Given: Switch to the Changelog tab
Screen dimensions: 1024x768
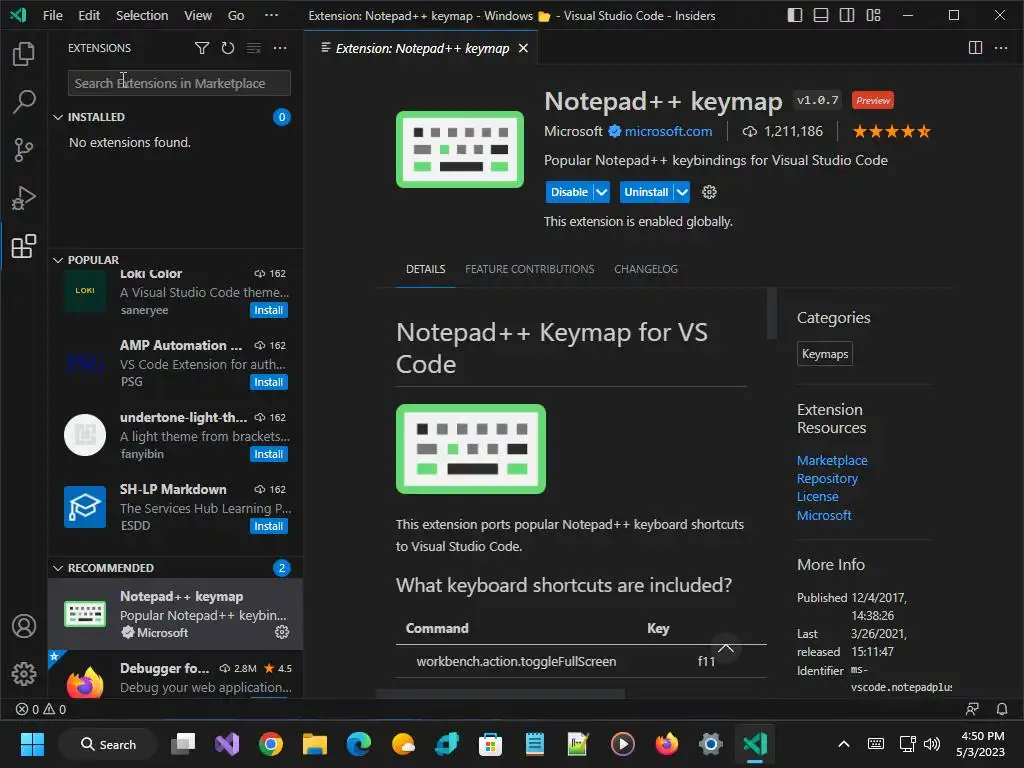Looking at the screenshot, I should point(646,269).
